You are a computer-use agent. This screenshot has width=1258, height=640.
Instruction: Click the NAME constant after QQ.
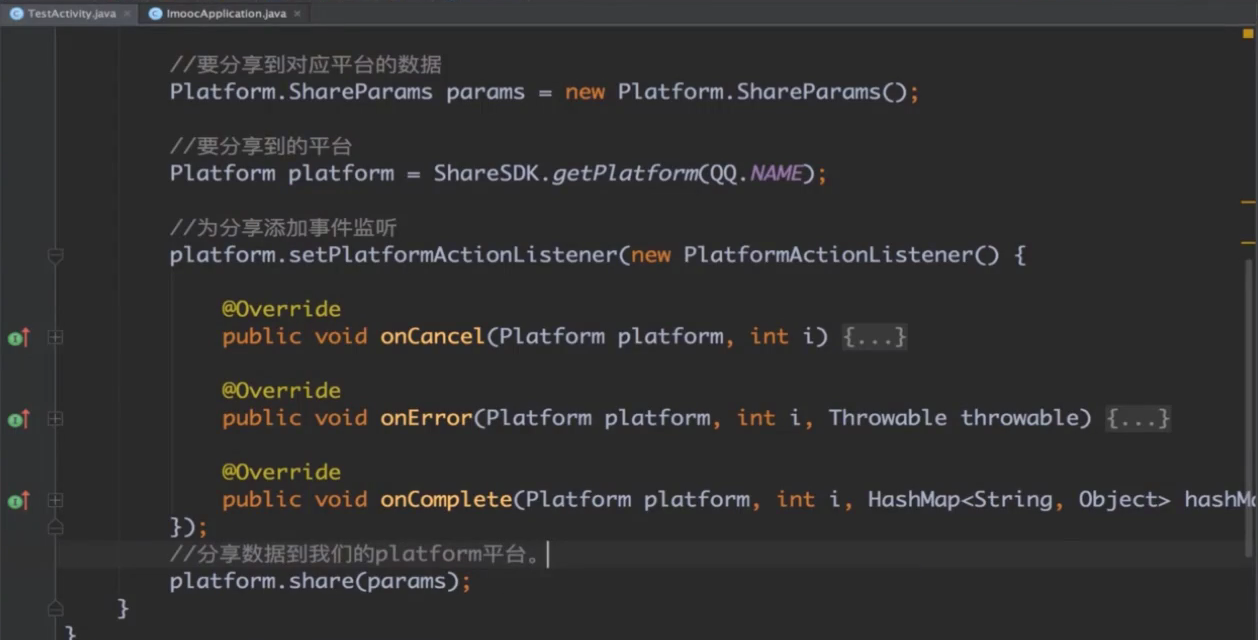click(776, 173)
